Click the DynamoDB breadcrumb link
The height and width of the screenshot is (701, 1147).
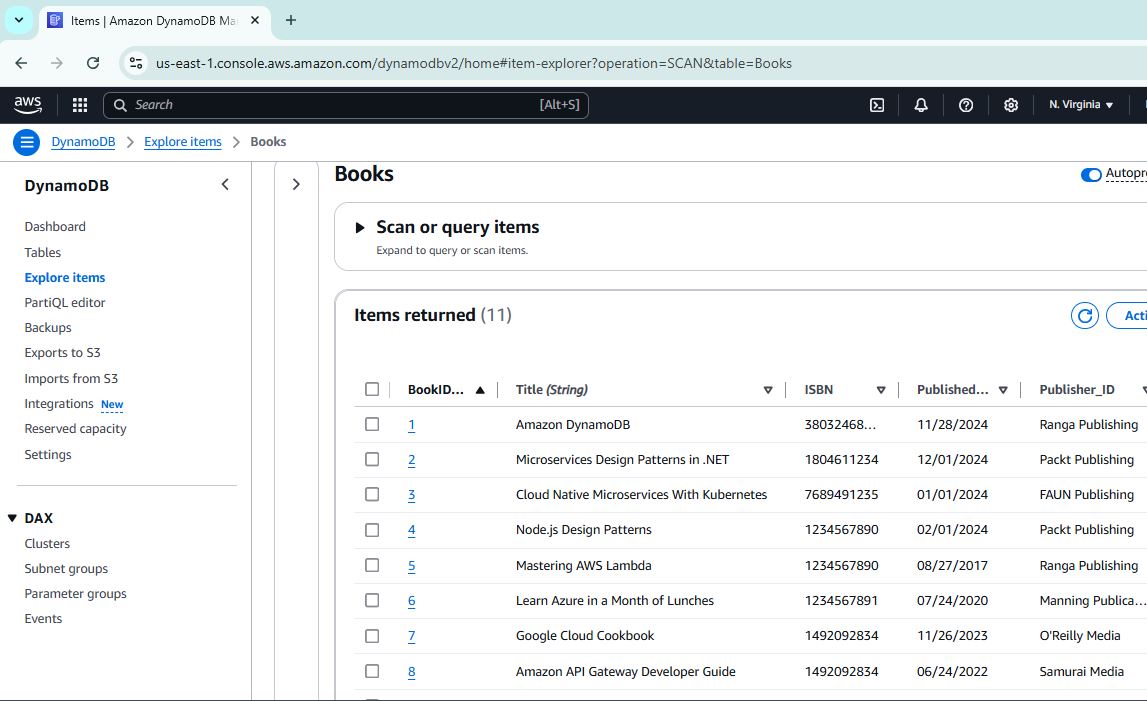[x=83, y=142]
